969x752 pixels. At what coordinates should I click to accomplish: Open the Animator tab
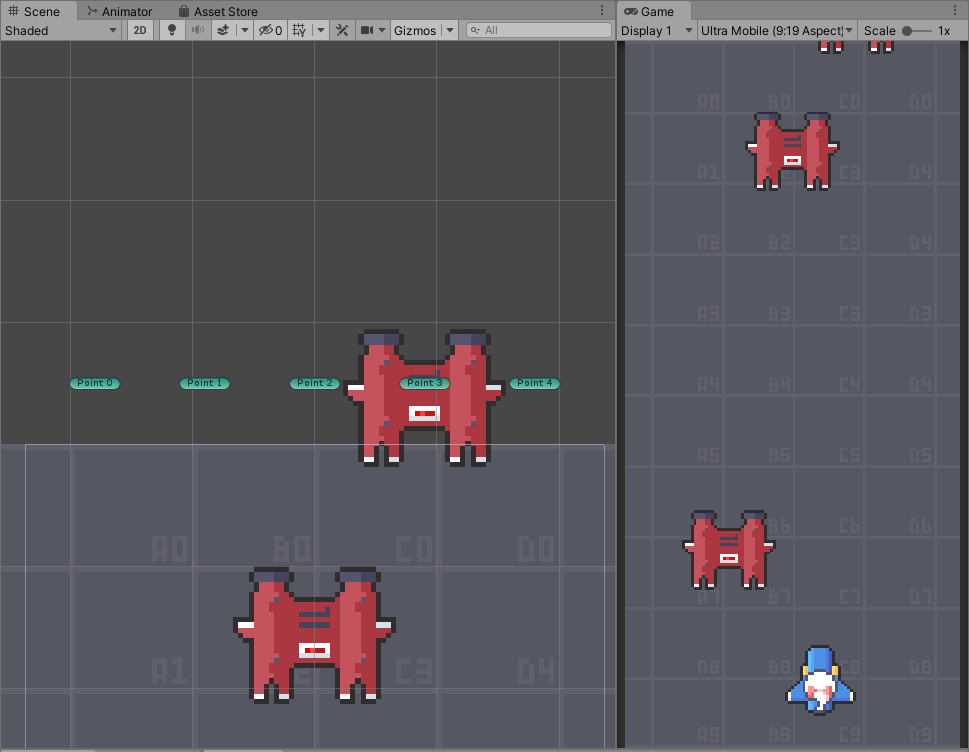[119, 11]
